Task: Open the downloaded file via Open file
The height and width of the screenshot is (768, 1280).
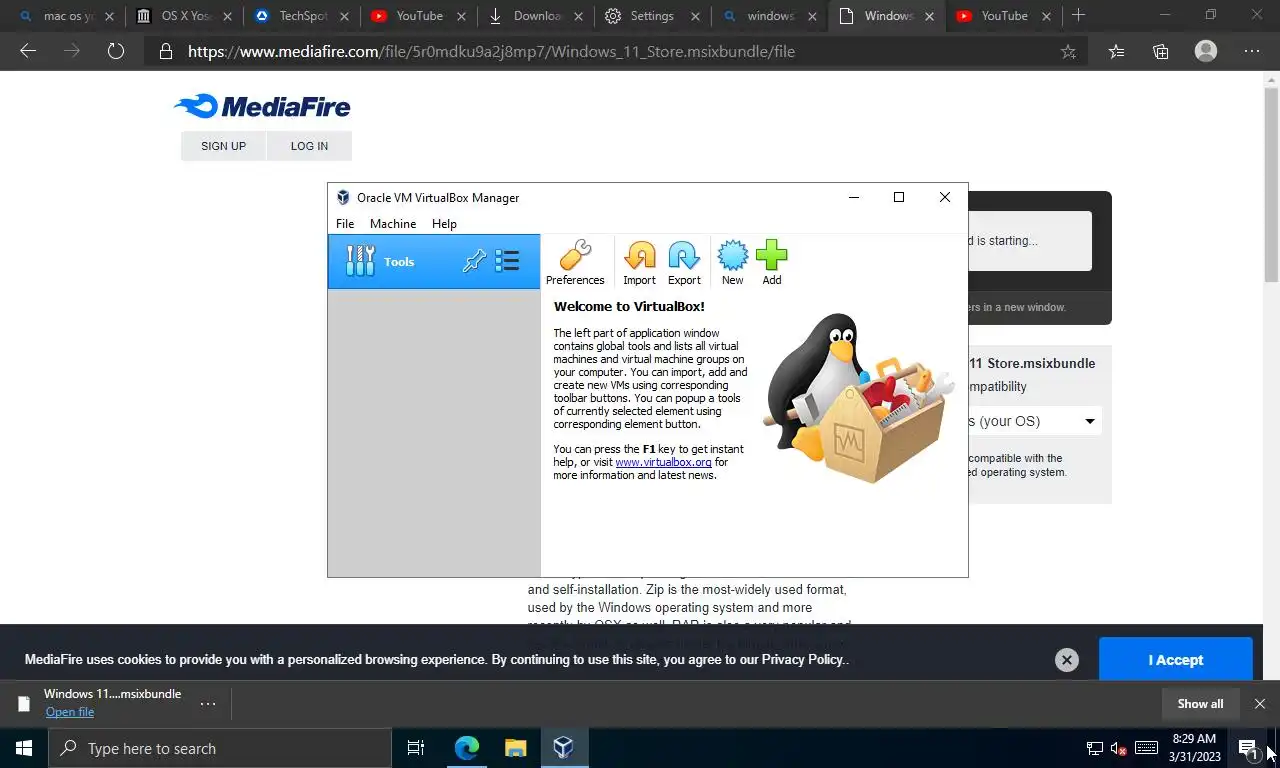Action: [70, 712]
